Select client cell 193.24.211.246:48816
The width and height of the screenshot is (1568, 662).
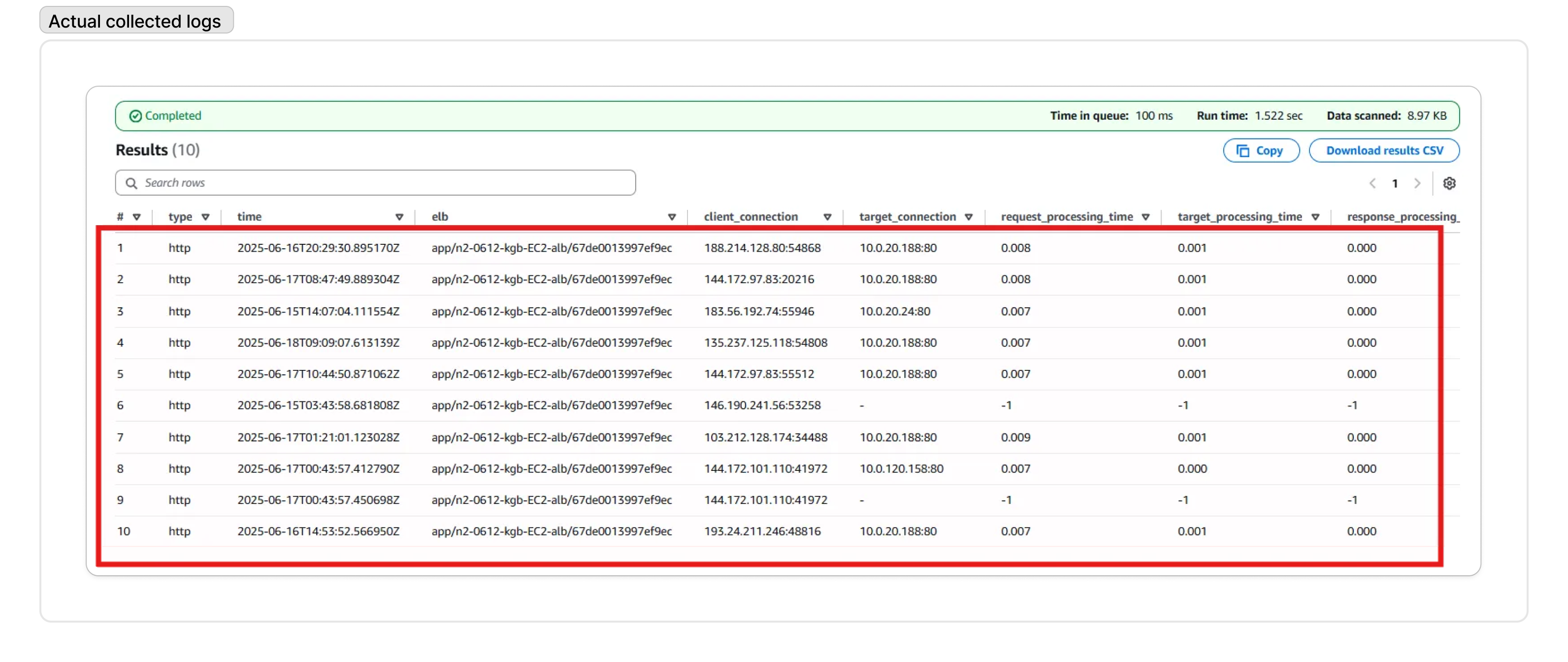tap(762, 531)
